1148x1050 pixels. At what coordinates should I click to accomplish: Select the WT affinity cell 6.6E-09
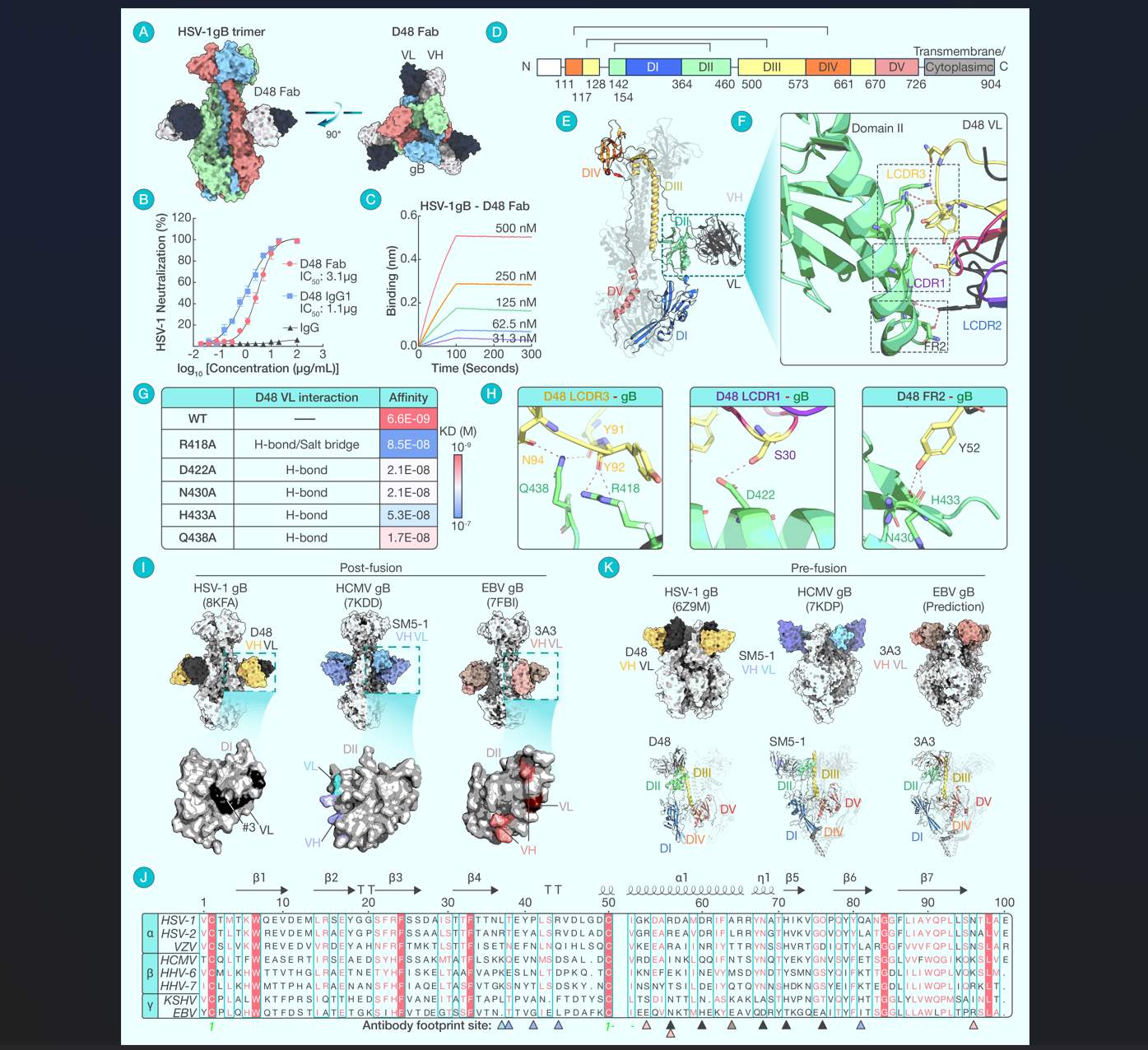pos(408,419)
